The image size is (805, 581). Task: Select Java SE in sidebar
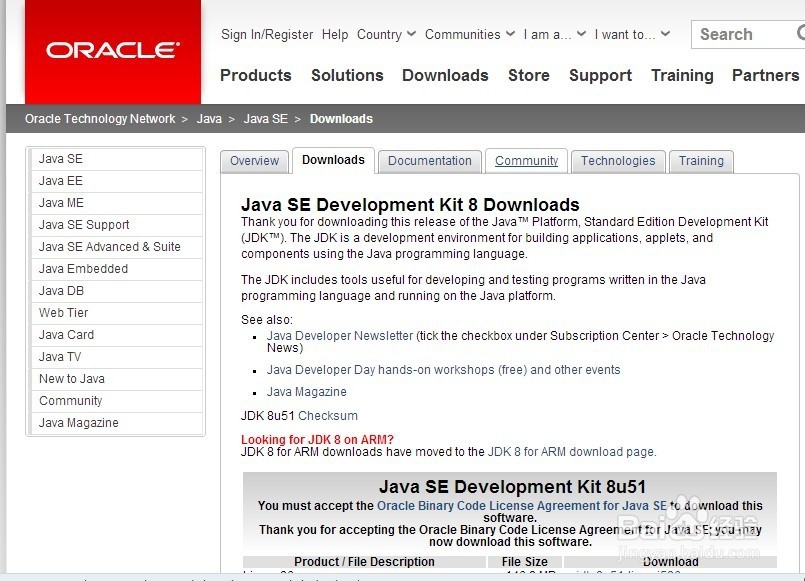pos(117,159)
